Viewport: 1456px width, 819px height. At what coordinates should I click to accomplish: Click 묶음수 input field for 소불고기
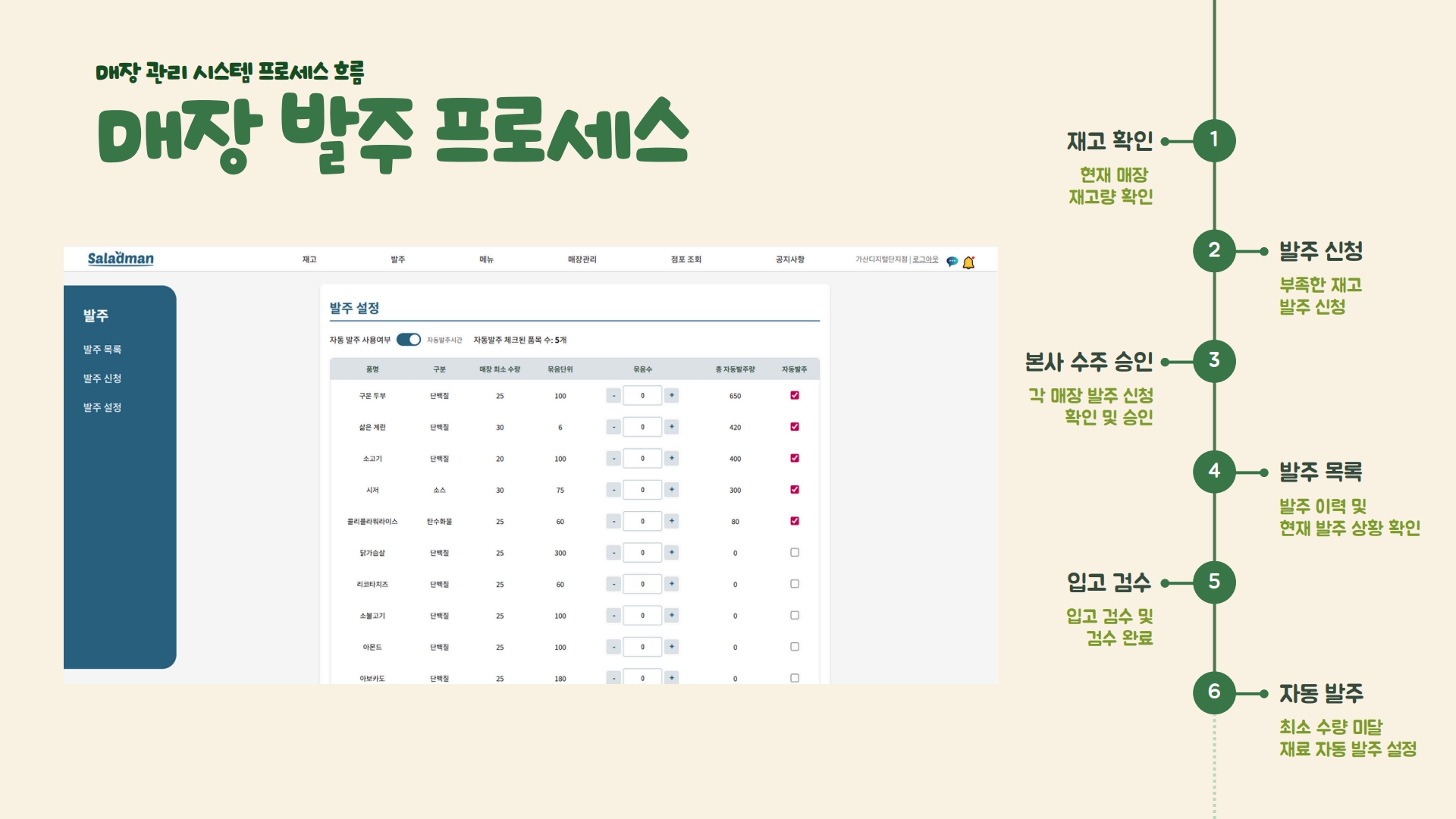(x=642, y=616)
